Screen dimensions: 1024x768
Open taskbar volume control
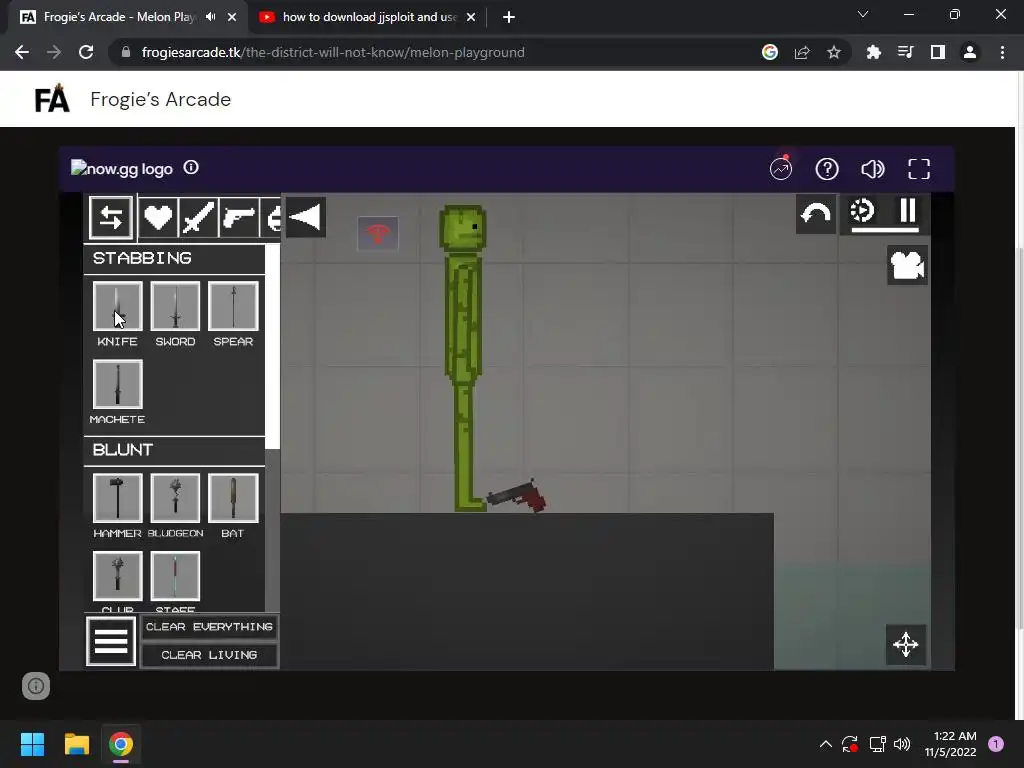click(902, 744)
